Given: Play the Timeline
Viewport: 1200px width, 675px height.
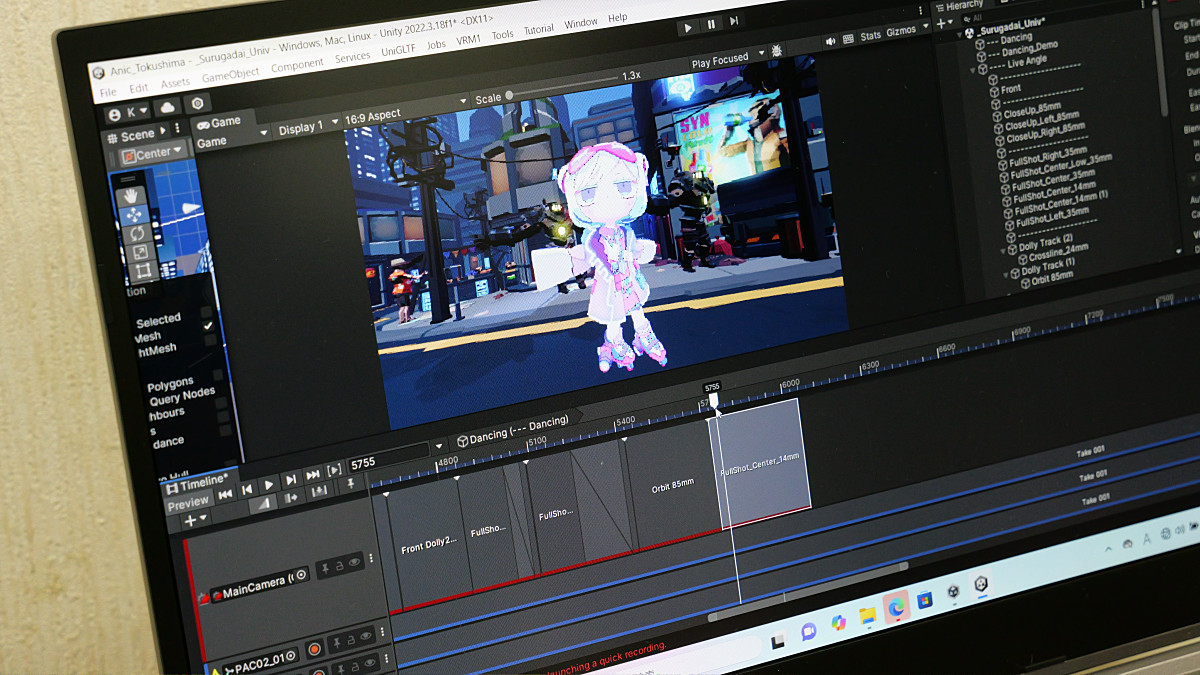Looking at the screenshot, I should pos(268,485).
